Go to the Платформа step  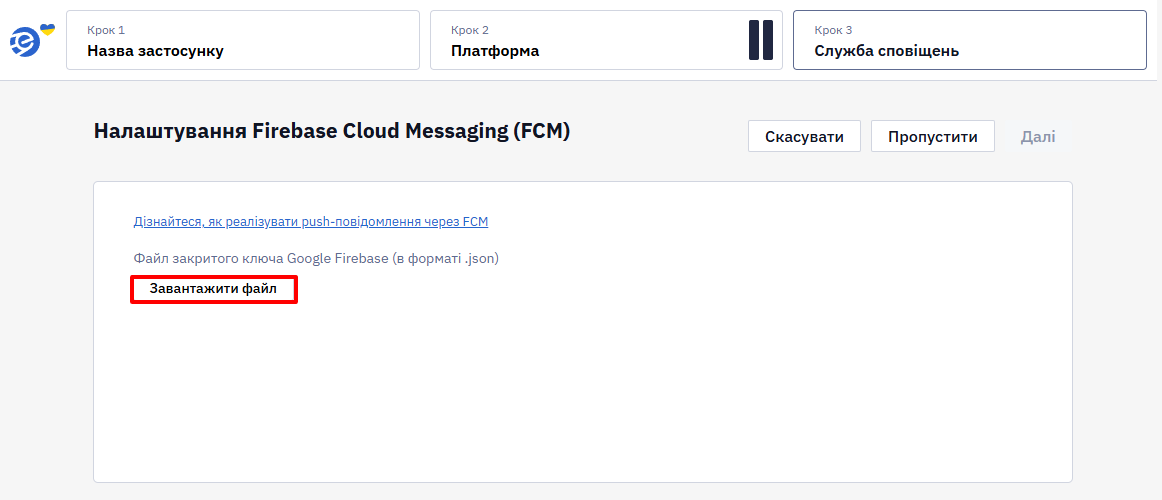[606, 40]
